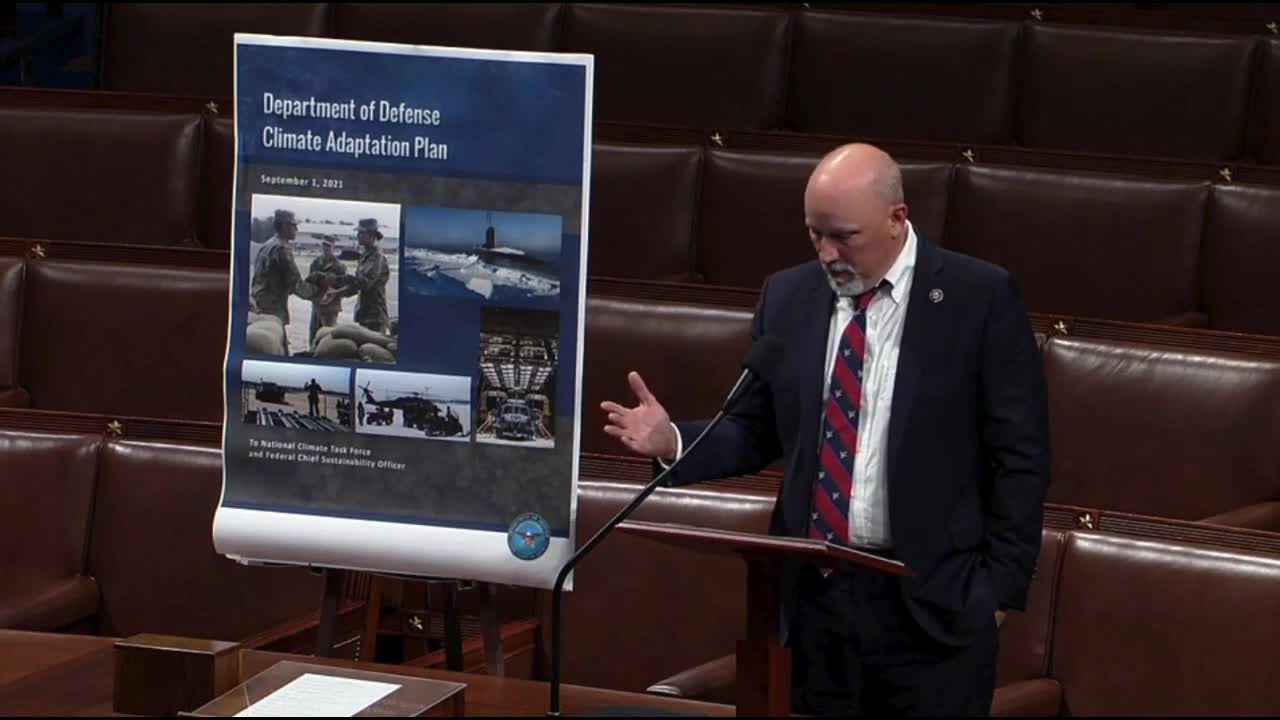Click the white paper on the desk

318,696
